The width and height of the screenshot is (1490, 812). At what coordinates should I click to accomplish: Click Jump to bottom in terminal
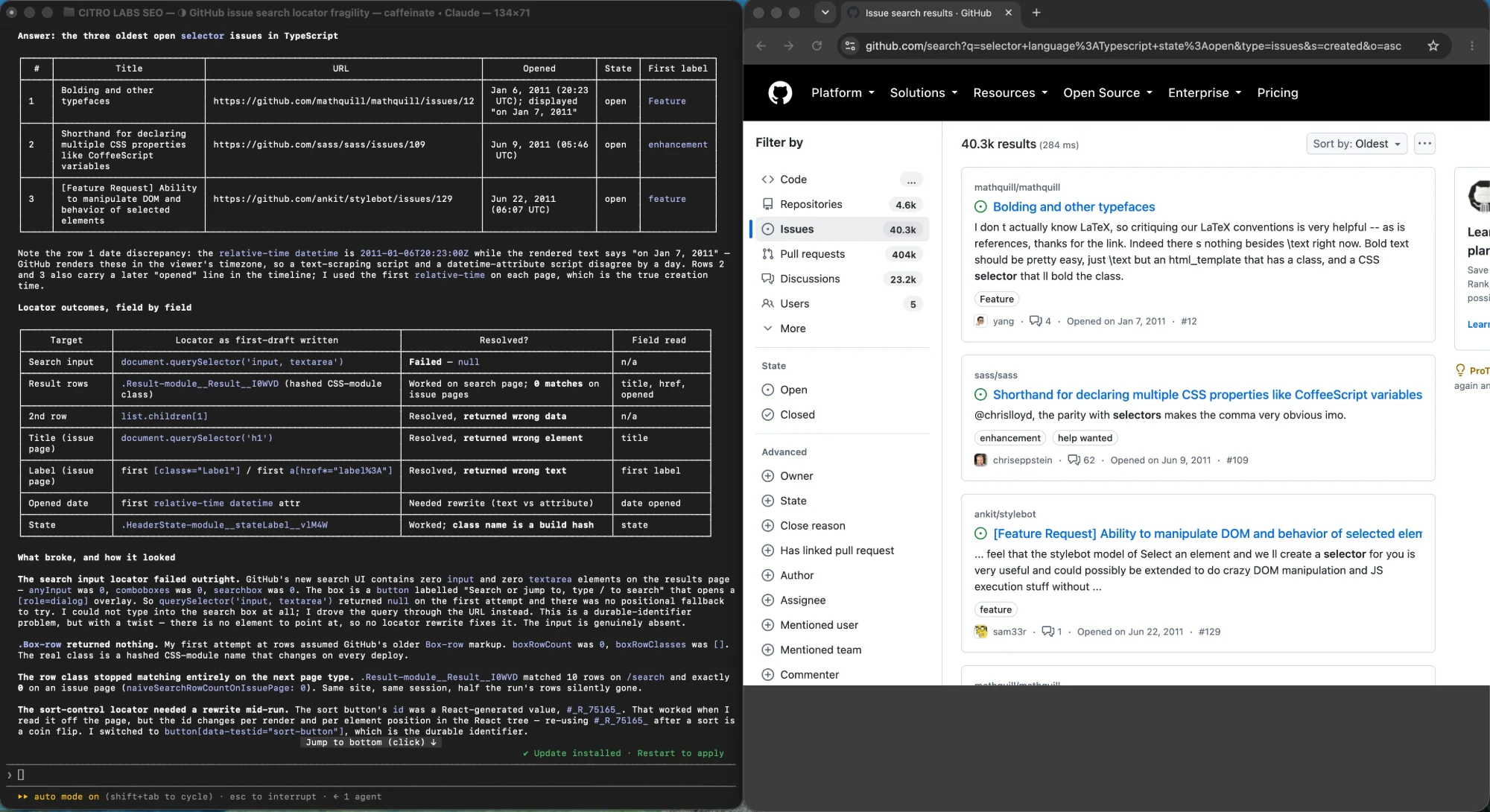(x=371, y=743)
